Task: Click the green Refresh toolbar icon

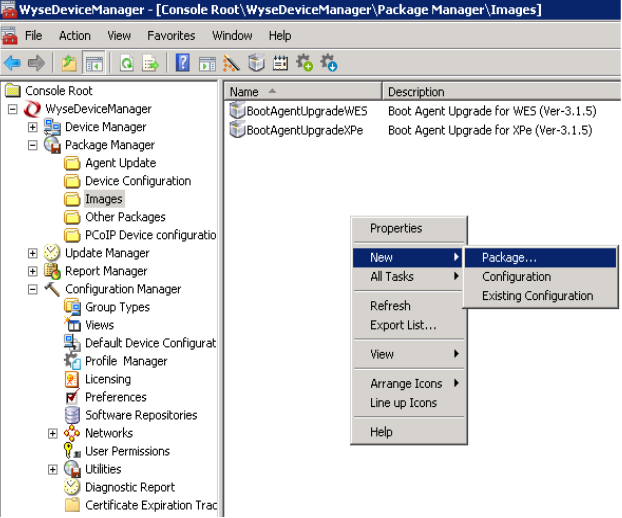Action: tap(127, 63)
